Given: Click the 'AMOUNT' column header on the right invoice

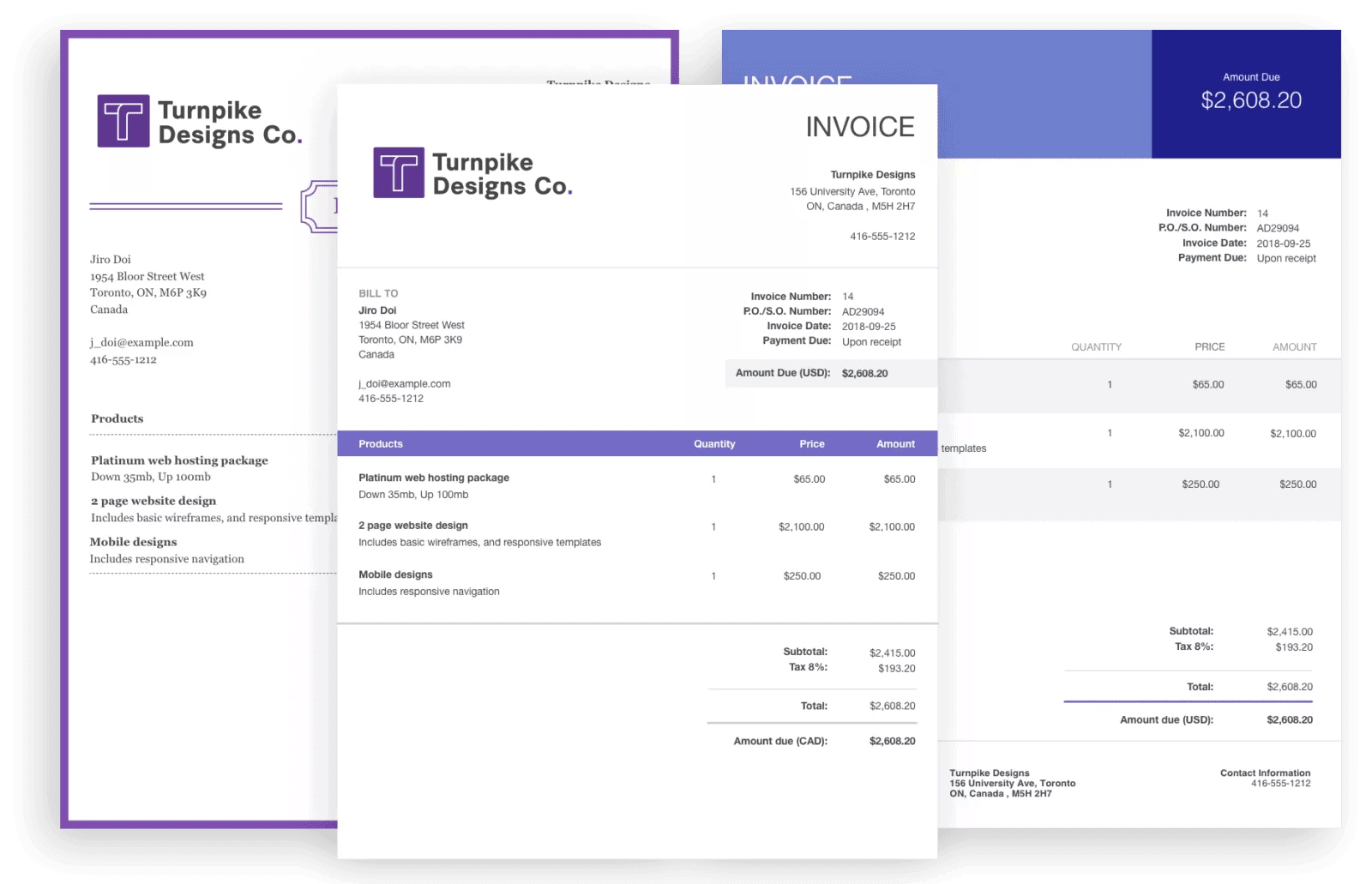Looking at the screenshot, I should click(1294, 347).
